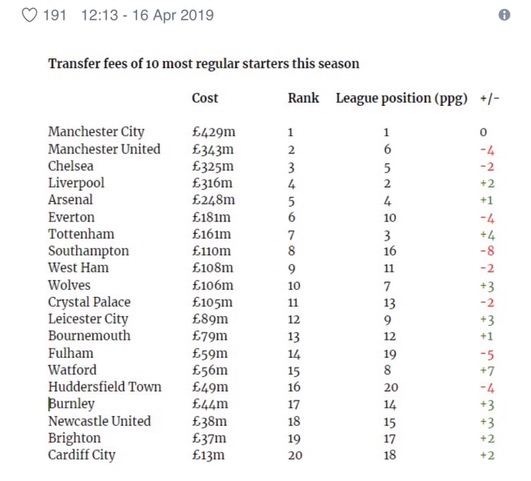Select the Burnley team name
Screen dimensions: 531x481
(71, 404)
